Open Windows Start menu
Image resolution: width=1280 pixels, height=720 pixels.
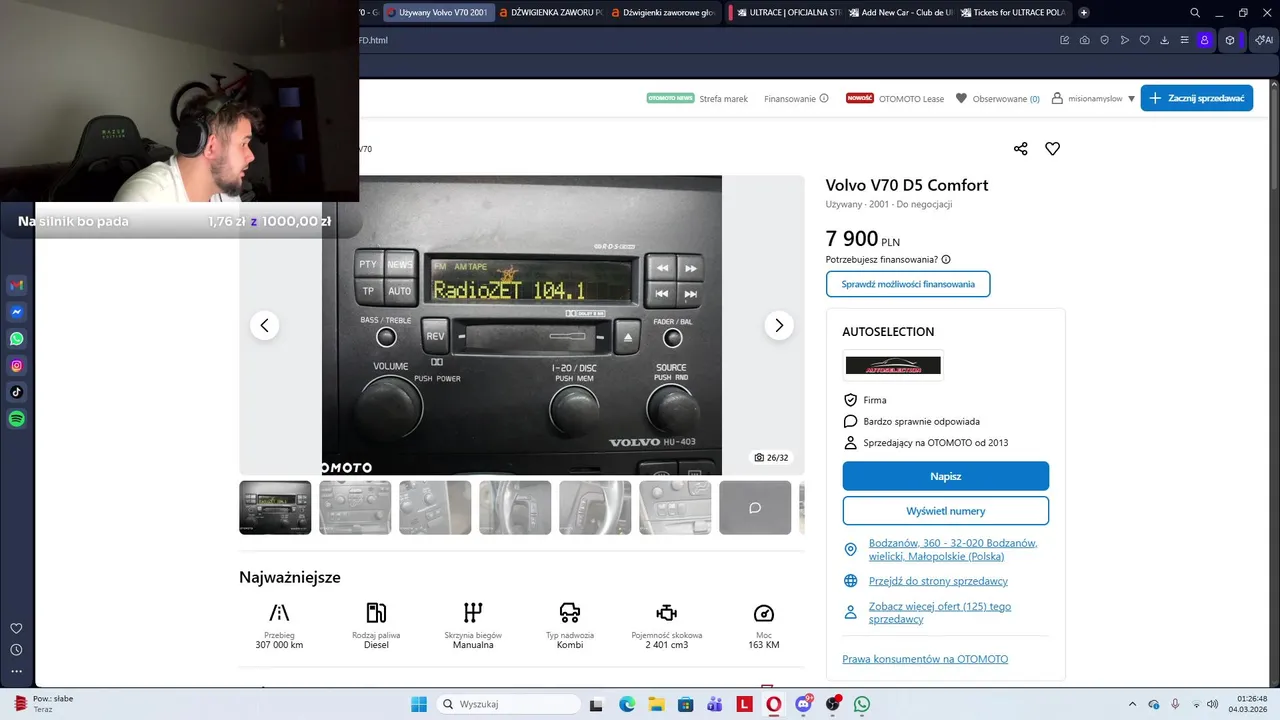(x=419, y=704)
